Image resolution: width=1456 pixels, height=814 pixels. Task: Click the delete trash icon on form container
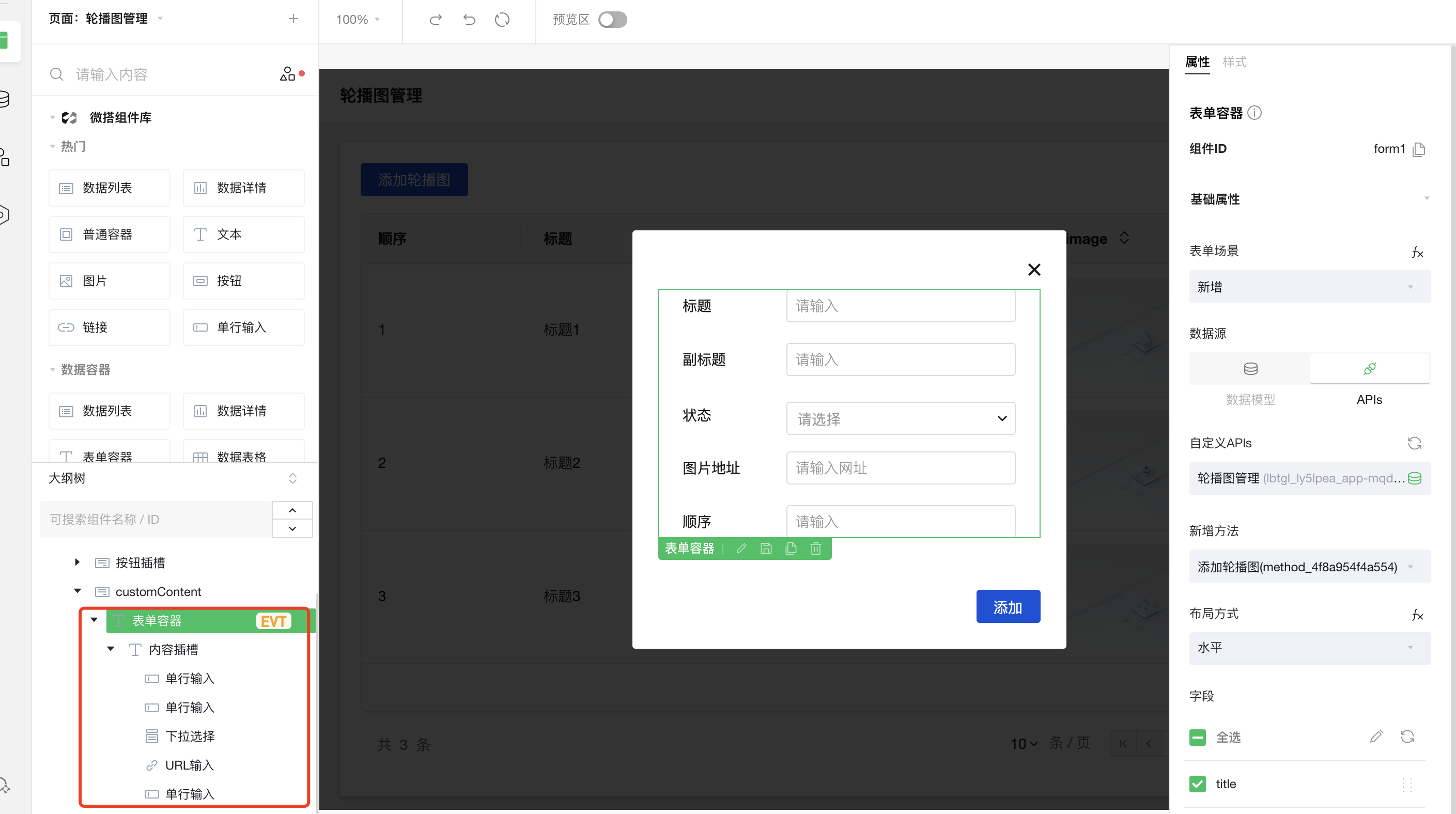pos(816,549)
